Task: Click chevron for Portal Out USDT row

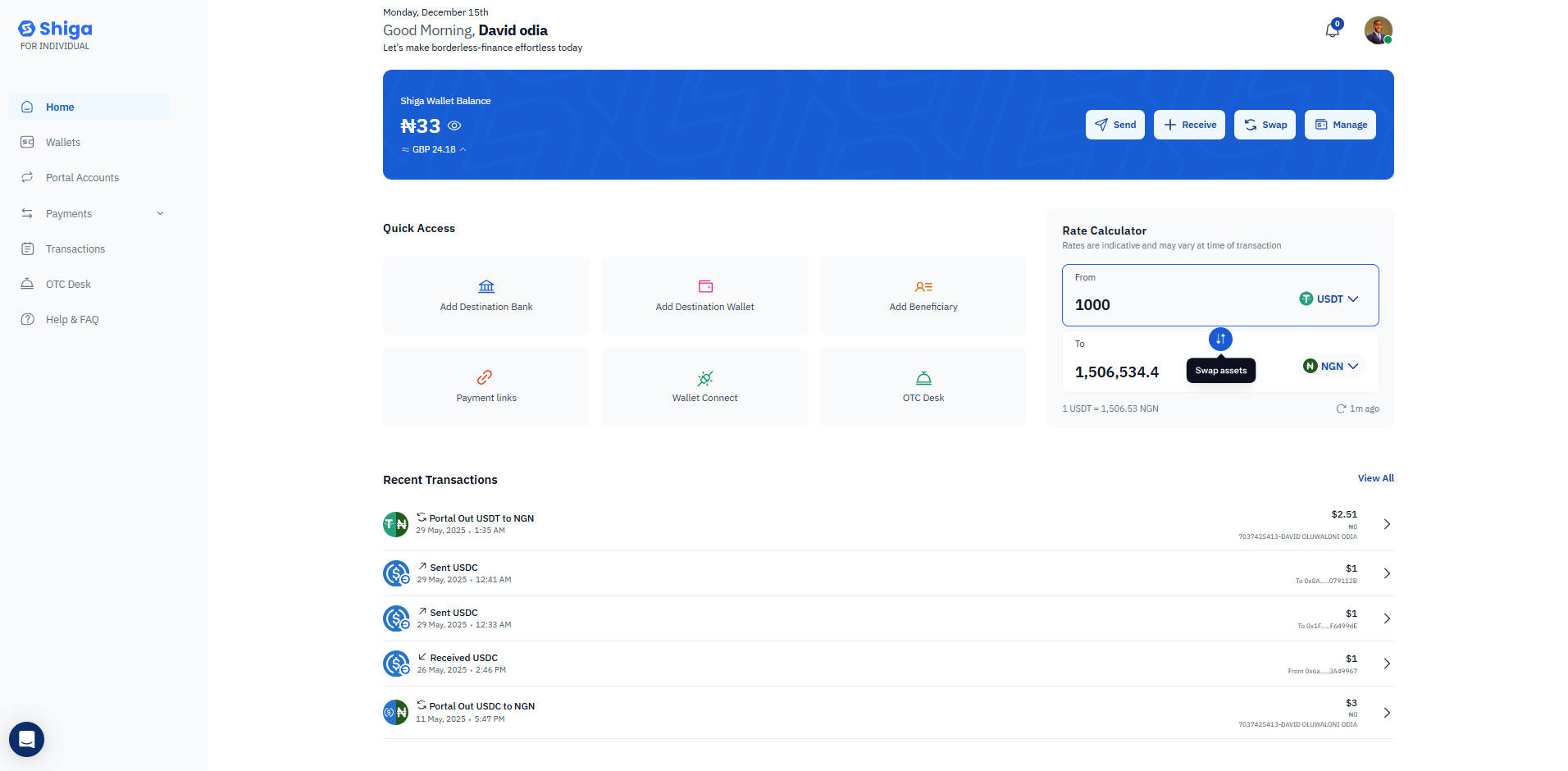Action: click(1387, 524)
